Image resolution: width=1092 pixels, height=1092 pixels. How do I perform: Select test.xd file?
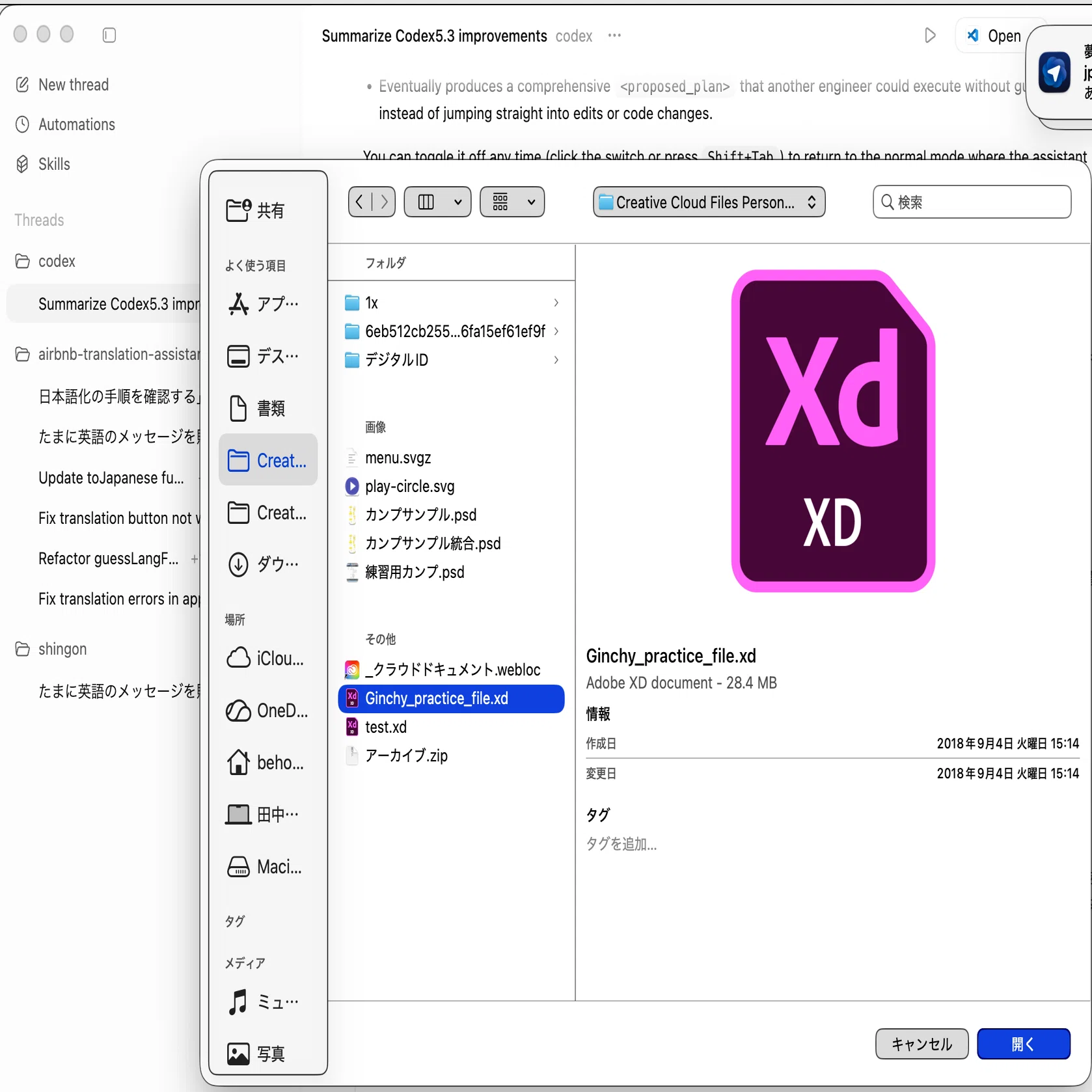452,727
